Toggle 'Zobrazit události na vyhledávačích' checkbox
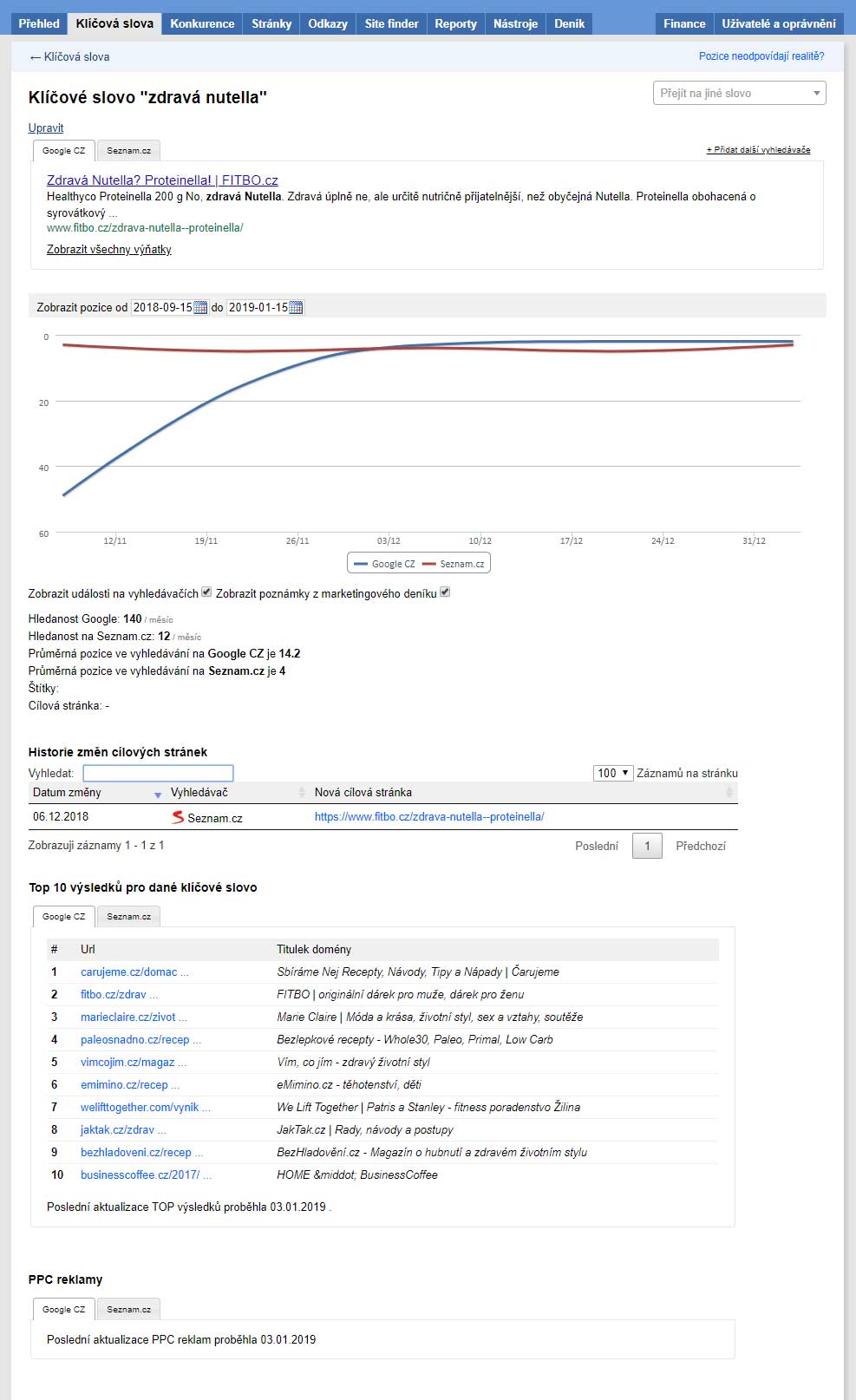Viewport: 856px width, 1400px height. (206, 592)
